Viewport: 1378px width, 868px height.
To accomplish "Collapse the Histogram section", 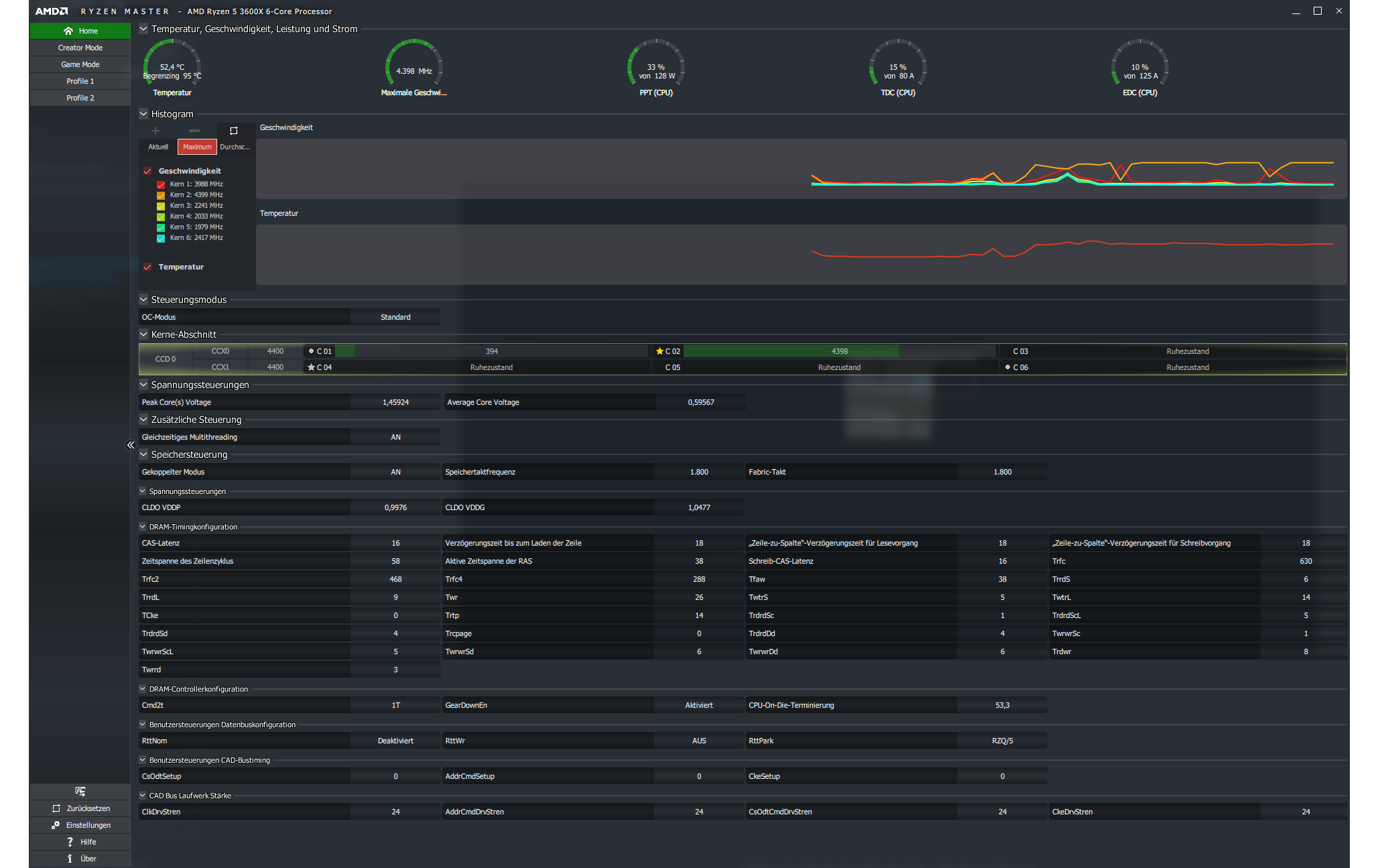I will pyautogui.click(x=143, y=114).
